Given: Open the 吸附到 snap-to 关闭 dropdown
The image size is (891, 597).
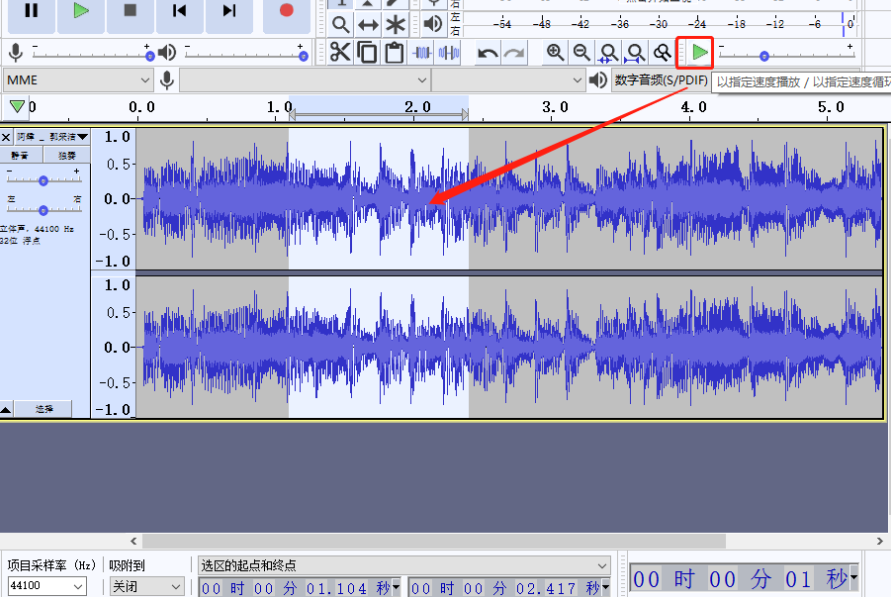Looking at the screenshot, I should click(147, 586).
